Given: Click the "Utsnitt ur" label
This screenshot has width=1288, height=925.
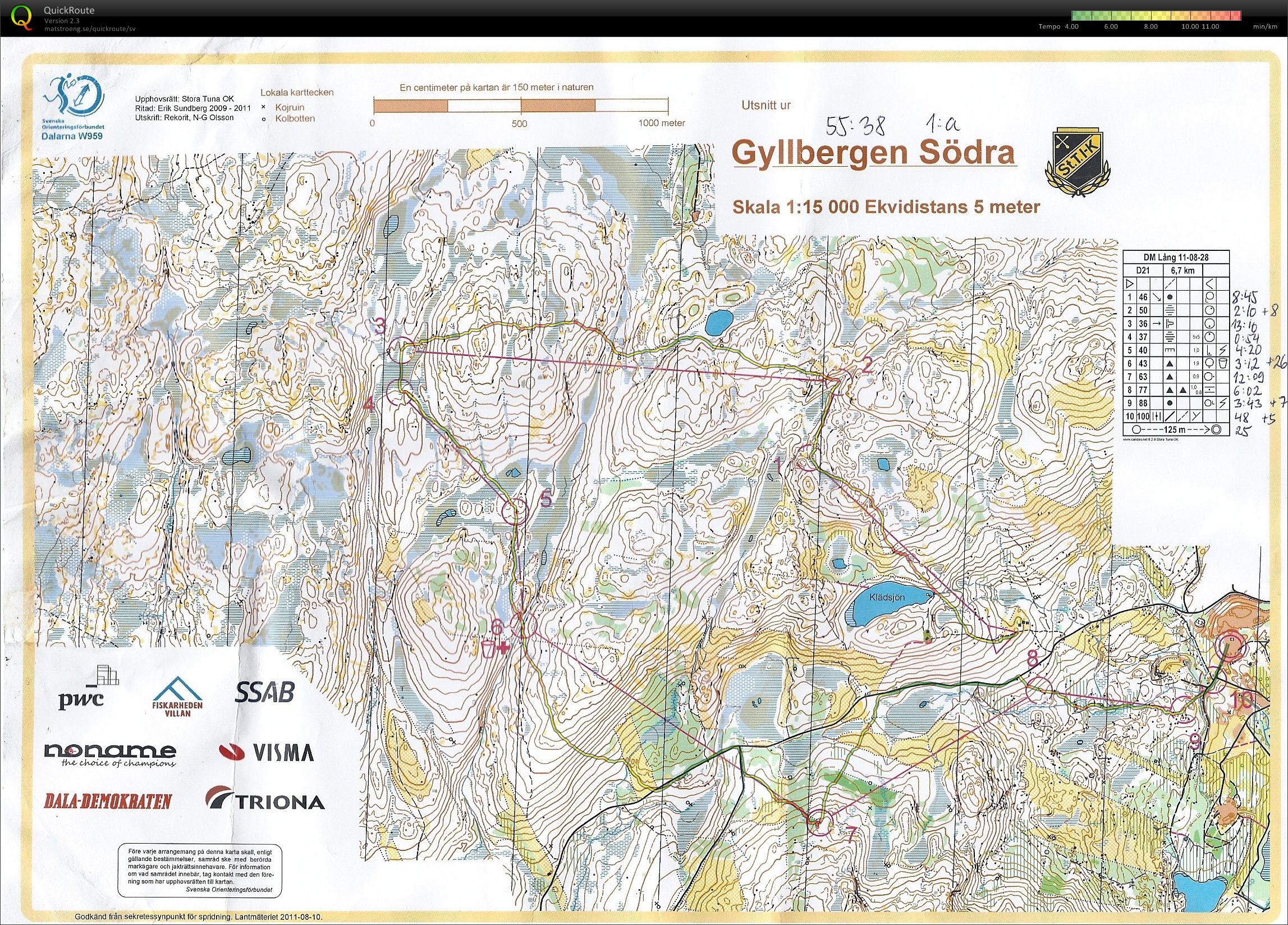Looking at the screenshot, I should pyautogui.click(x=766, y=104).
